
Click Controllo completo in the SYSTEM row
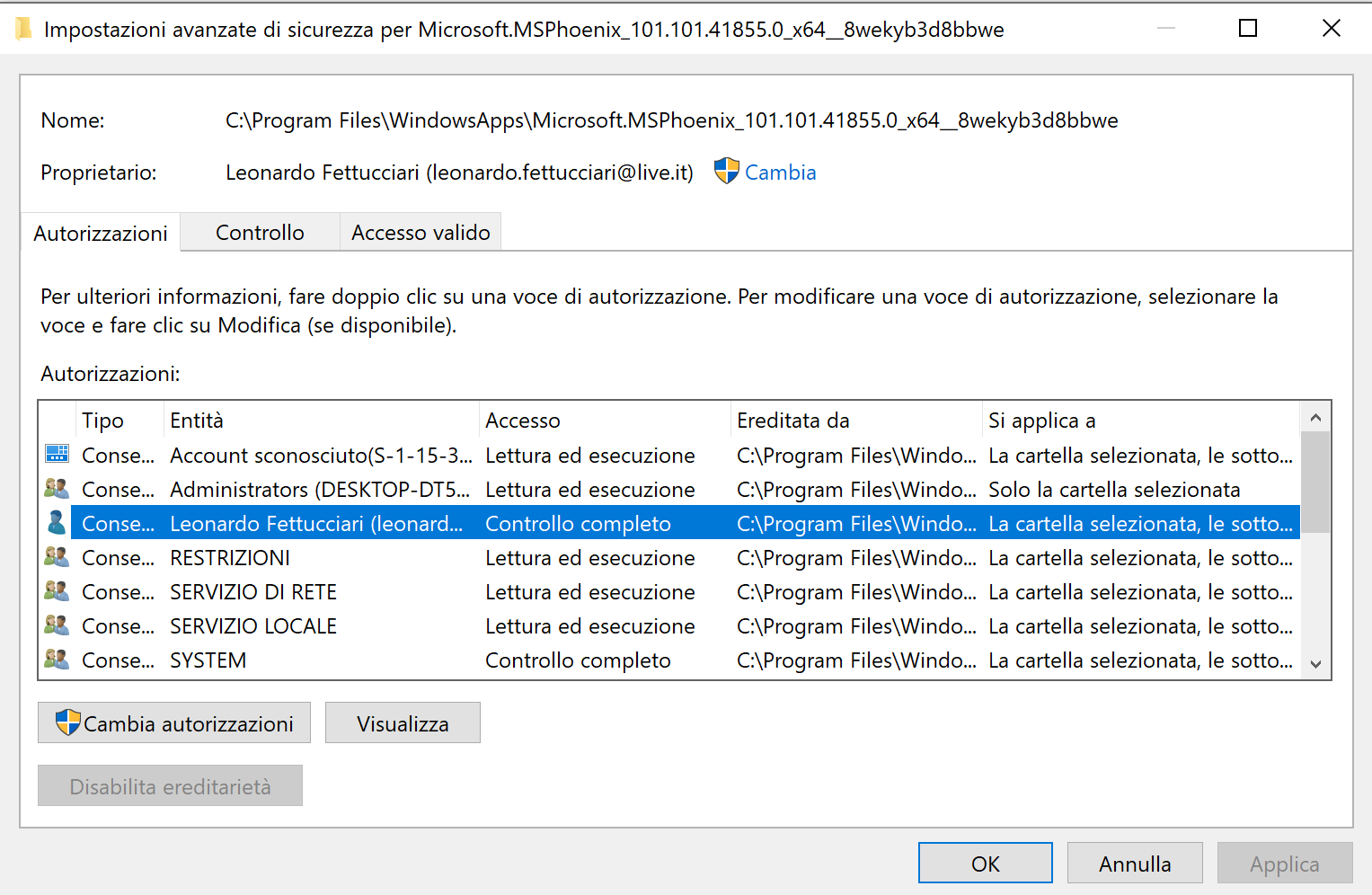tap(578, 660)
